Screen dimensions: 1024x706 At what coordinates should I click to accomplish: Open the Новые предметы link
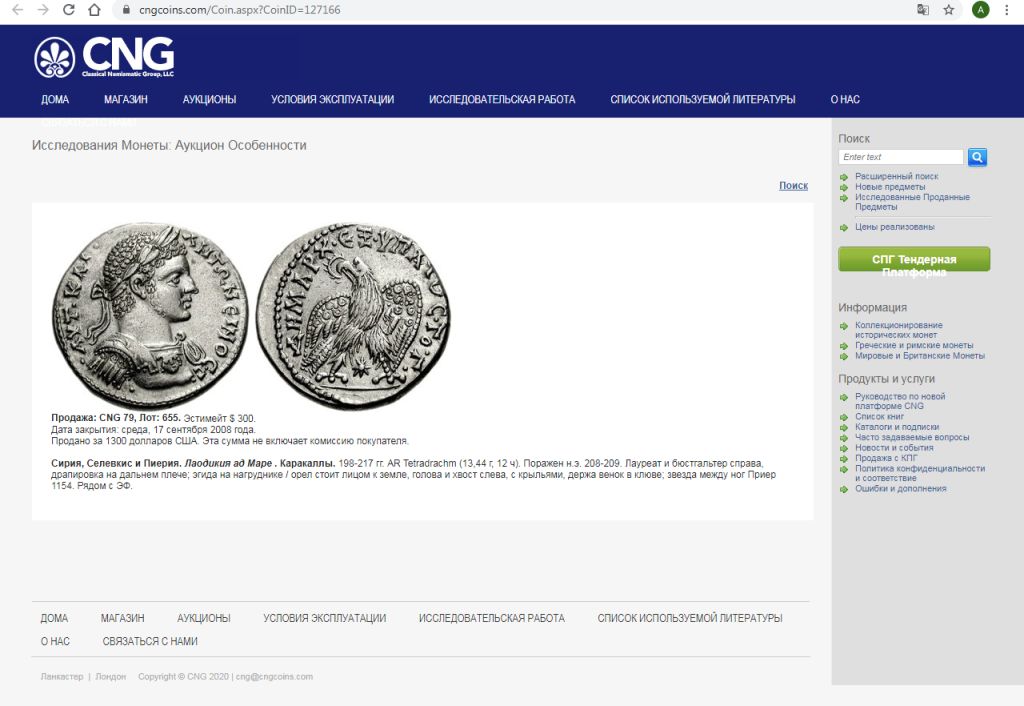coord(890,187)
